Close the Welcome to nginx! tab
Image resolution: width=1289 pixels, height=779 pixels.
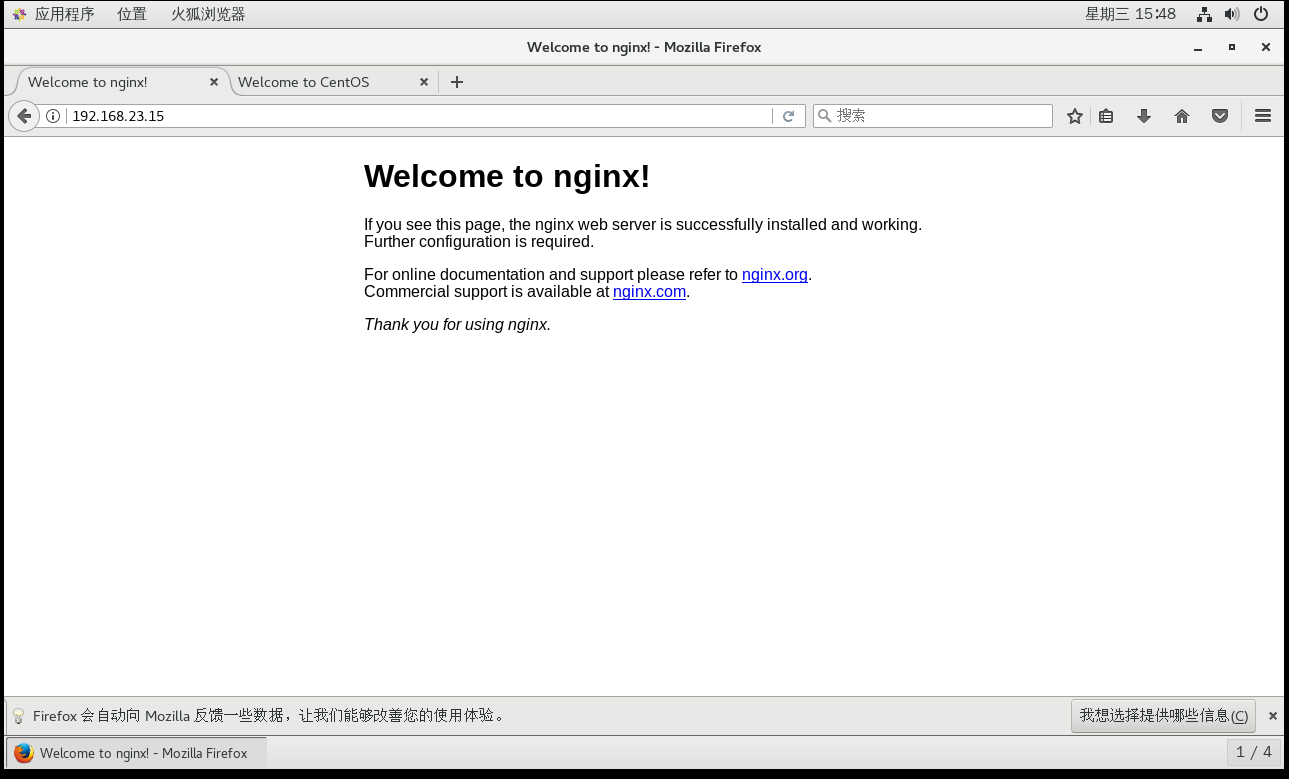pyautogui.click(x=214, y=82)
